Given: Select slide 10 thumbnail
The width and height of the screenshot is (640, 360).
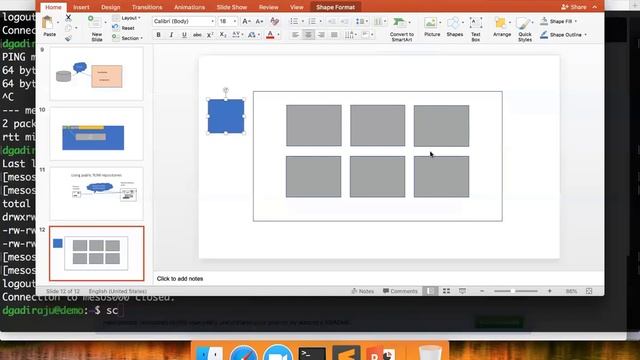Looking at the screenshot, I should tap(96, 134).
